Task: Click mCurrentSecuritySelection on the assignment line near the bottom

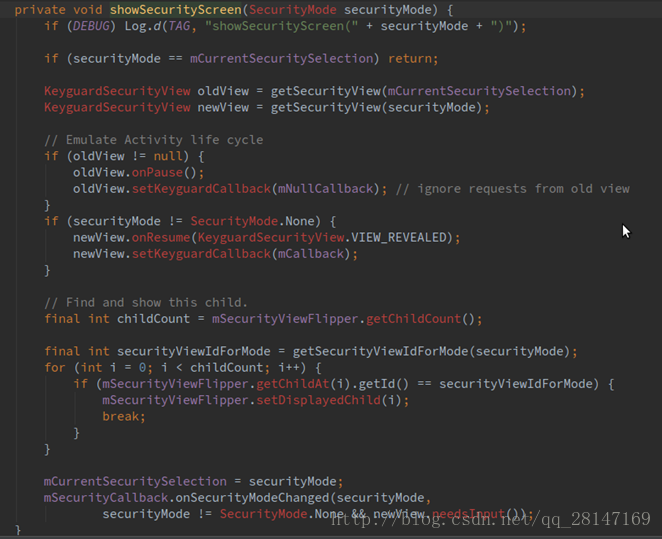Action: point(135,482)
